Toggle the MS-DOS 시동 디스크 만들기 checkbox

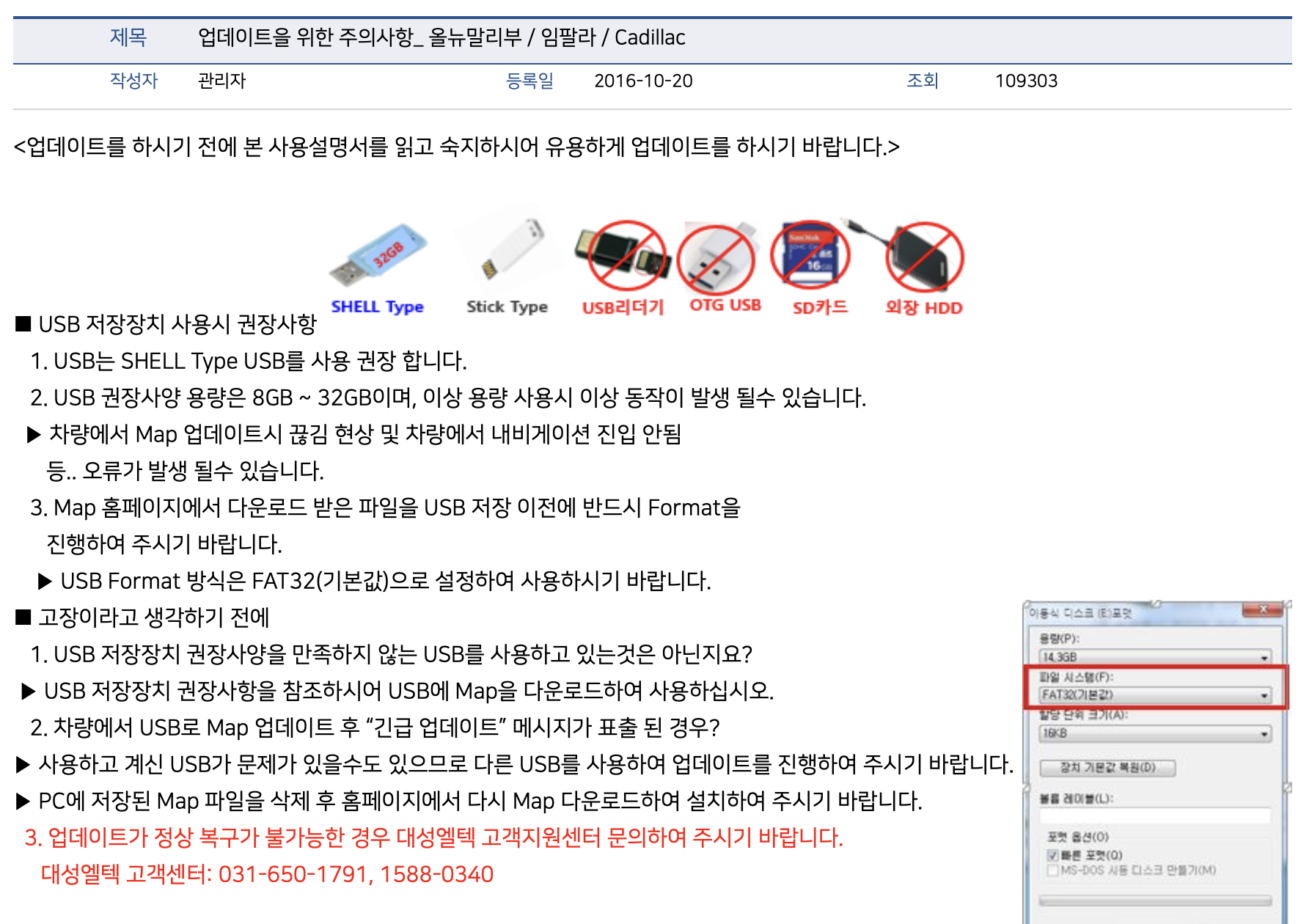[1052, 870]
